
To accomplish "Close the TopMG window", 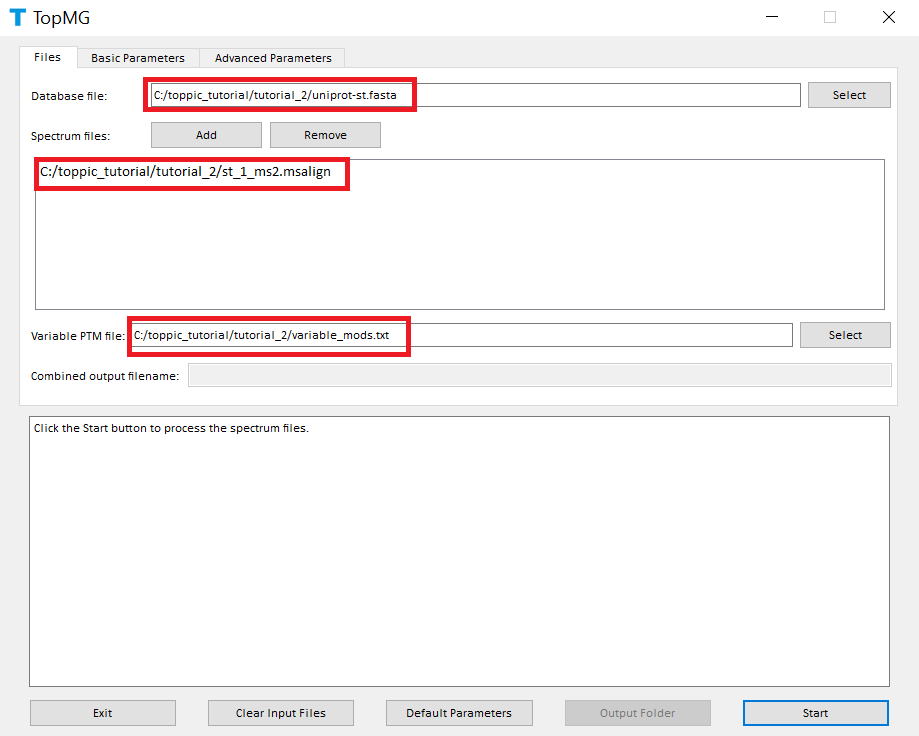I will 888,17.
